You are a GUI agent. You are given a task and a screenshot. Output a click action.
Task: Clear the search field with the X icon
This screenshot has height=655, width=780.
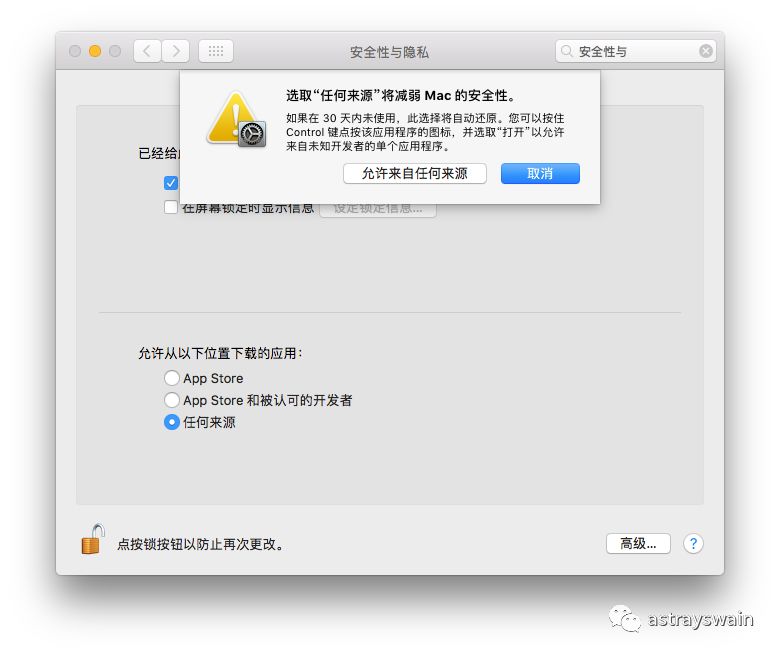coord(706,51)
